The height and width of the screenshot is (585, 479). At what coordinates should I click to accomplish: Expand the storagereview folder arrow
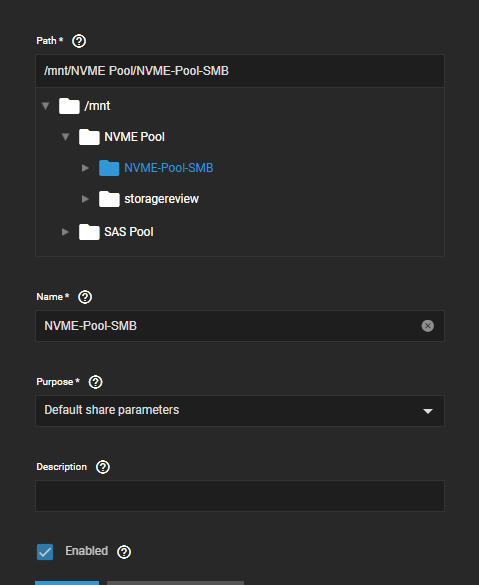85,199
